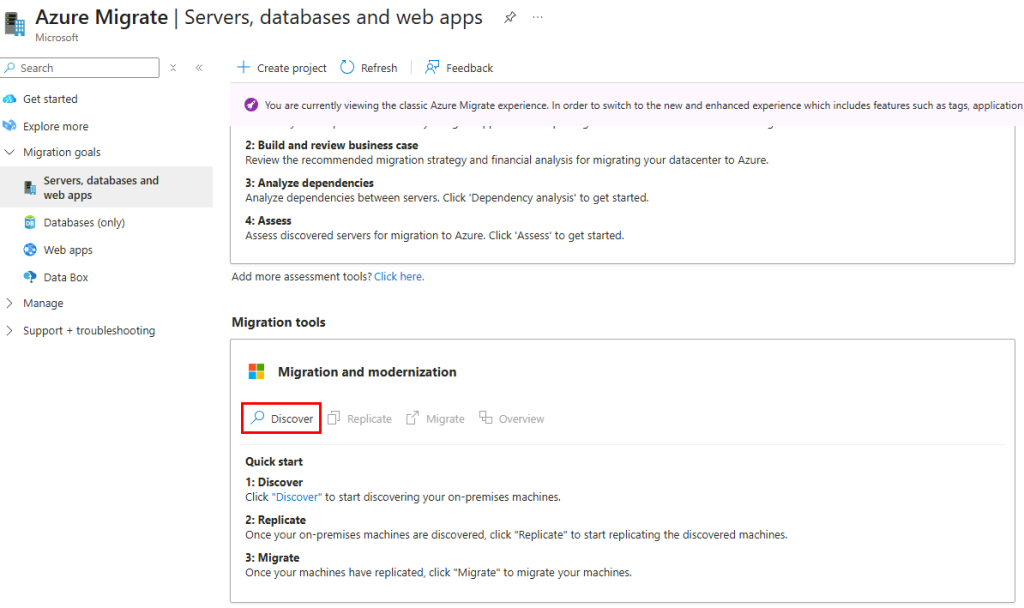
Task: Open the more options ellipsis in header
Action: [x=537, y=17]
